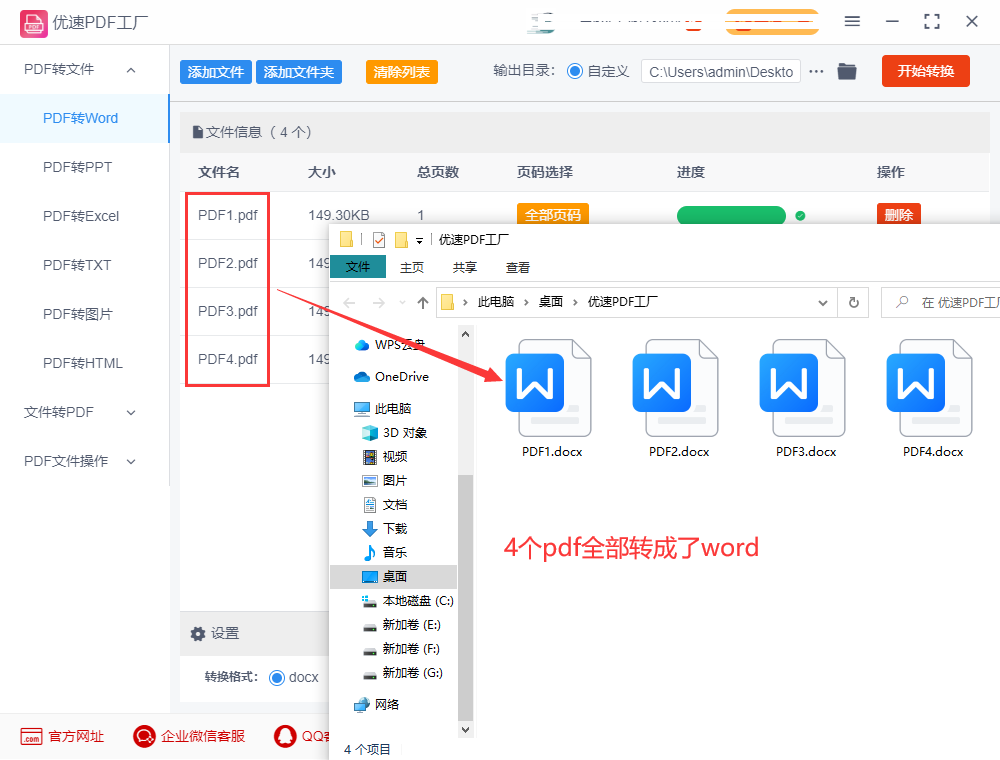Viewport: 1000px width, 760px height.
Task: Switch to PDF转TXT mode
Action: point(77,265)
